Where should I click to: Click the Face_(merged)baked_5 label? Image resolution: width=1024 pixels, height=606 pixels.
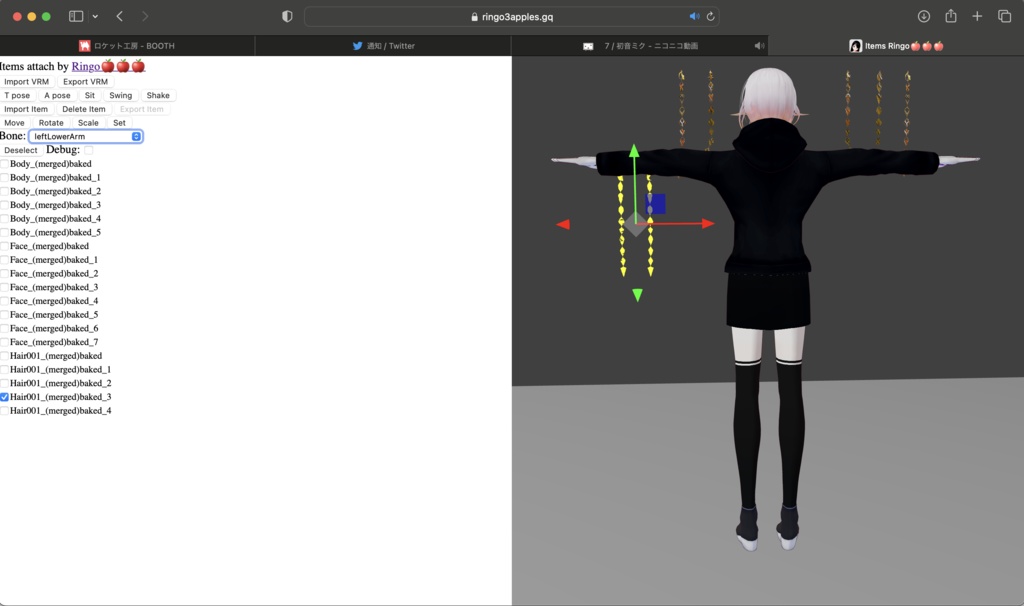[54, 315]
